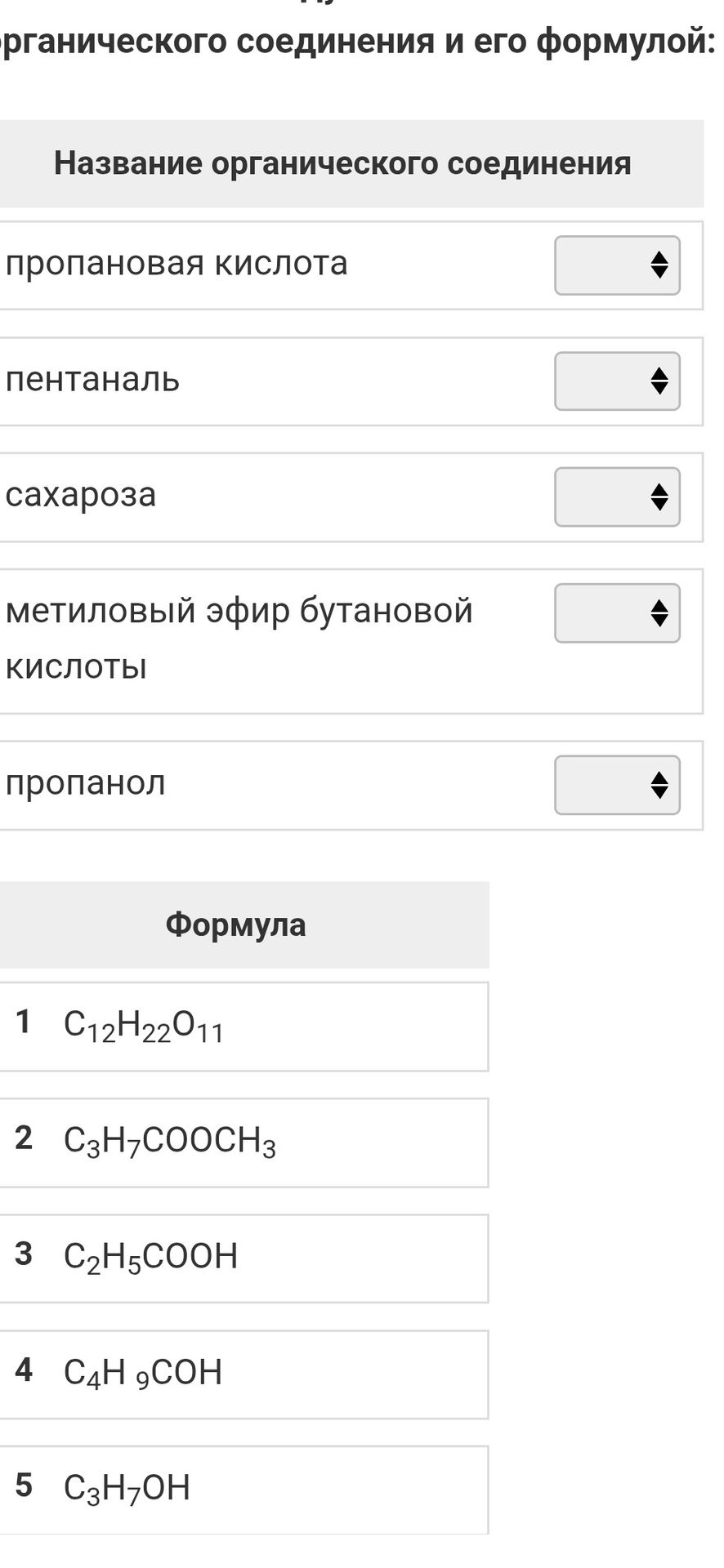Click the question text about формулой

[356, 39]
